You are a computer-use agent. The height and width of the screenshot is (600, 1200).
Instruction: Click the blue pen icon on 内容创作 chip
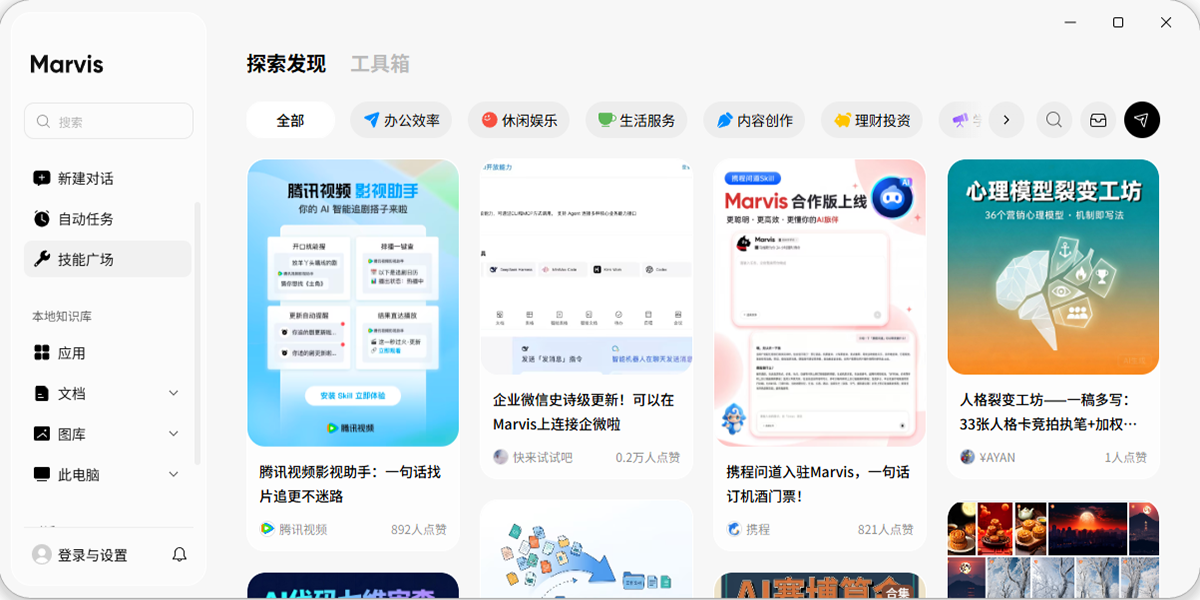point(725,120)
